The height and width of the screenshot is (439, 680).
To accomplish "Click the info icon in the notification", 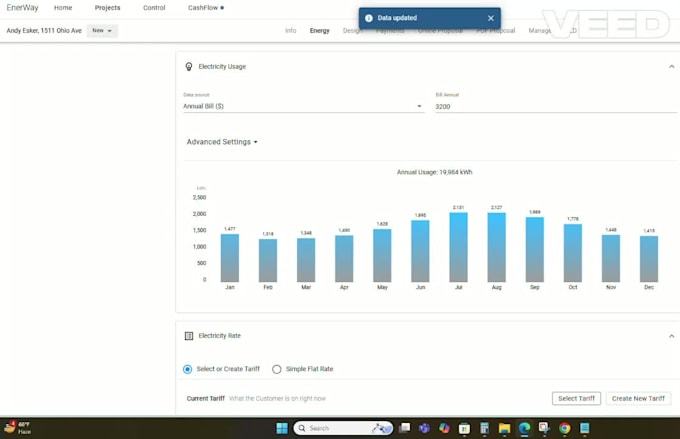I will (x=368, y=18).
